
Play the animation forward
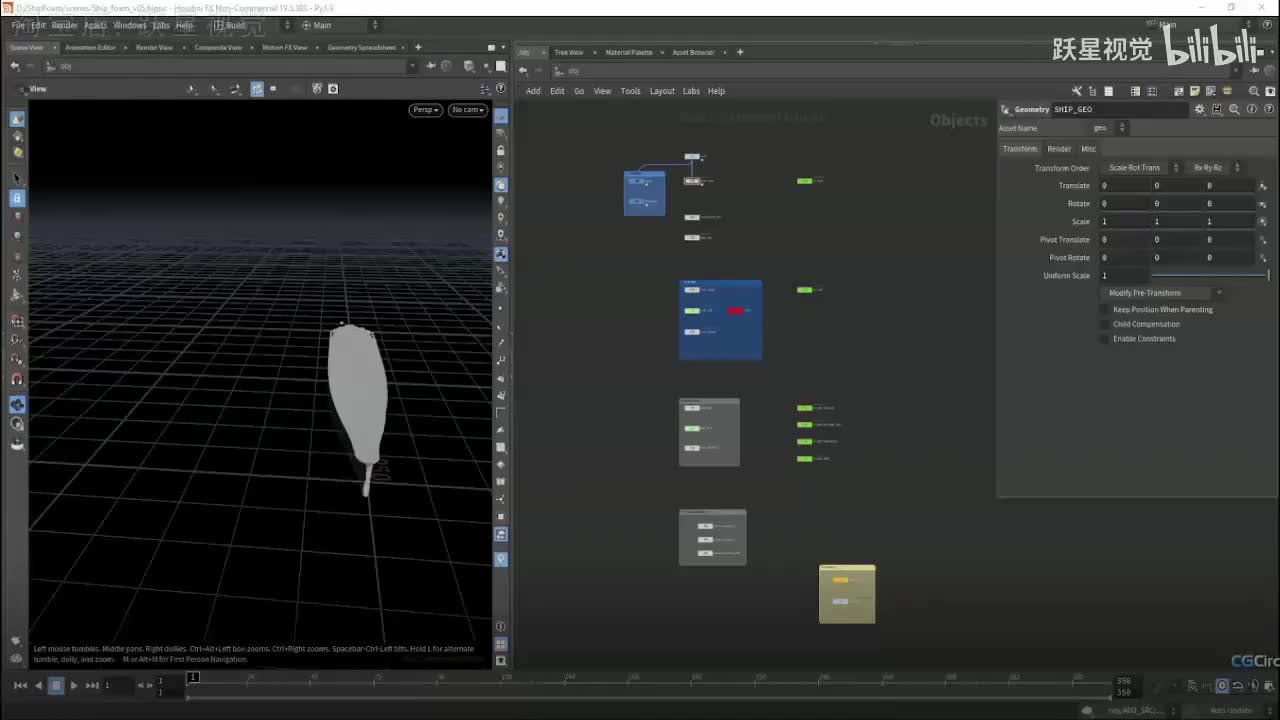point(74,685)
